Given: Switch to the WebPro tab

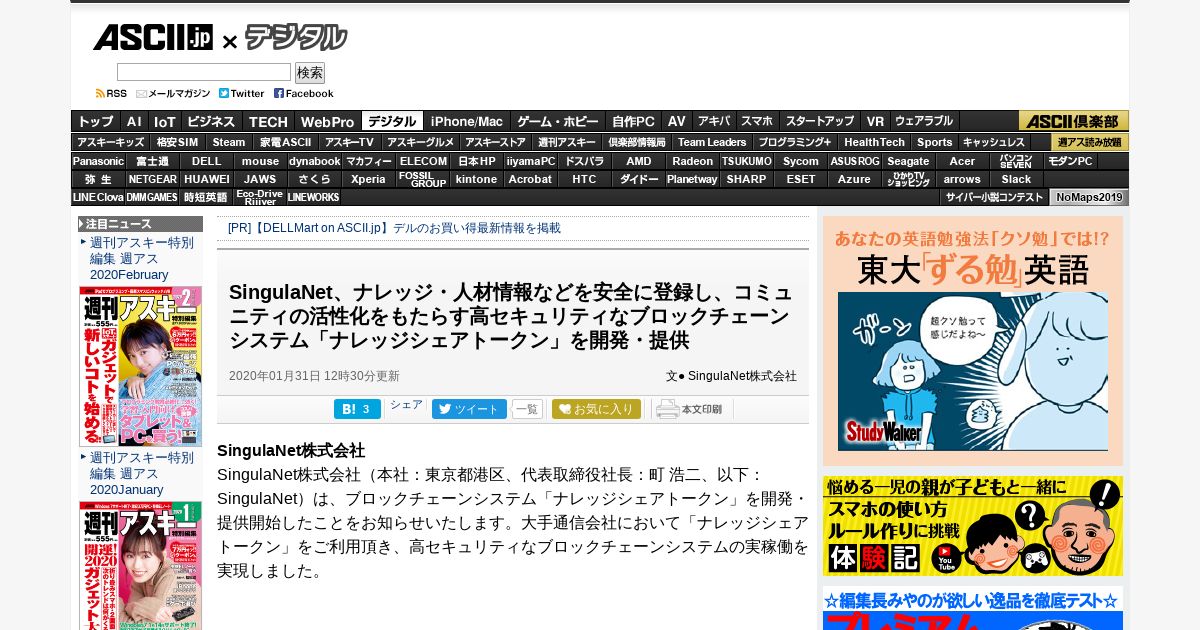Looking at the screenshot, I should point(328,121).
